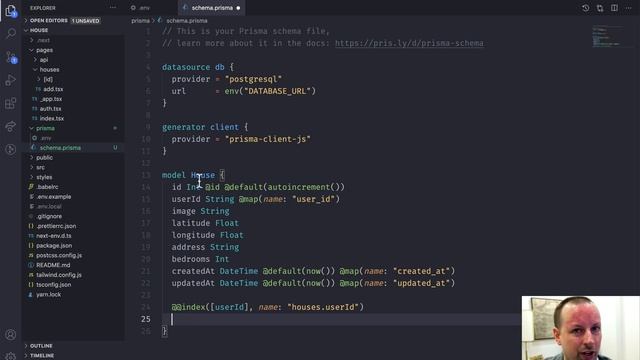Click the House model name

pyautogui.click(x=202, y=175)
